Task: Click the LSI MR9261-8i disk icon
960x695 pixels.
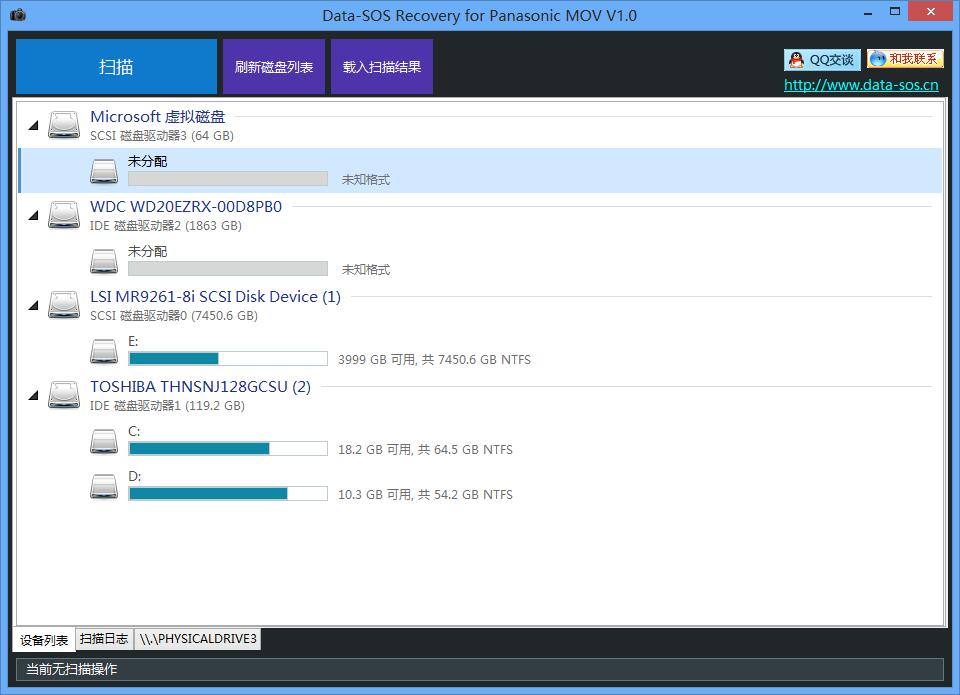Action: point(64,305)
